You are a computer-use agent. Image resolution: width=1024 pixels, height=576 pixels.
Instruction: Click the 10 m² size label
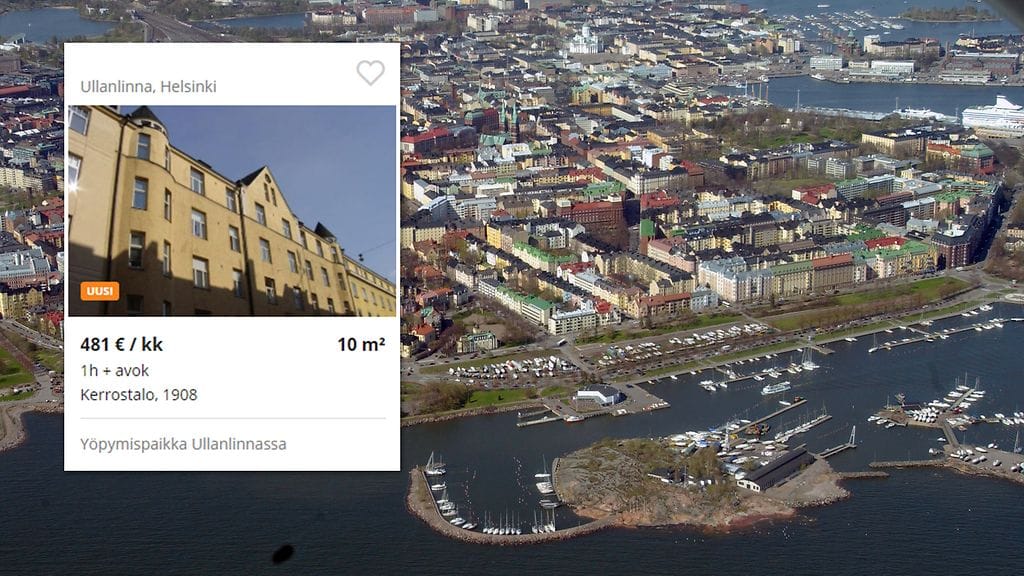361,344
